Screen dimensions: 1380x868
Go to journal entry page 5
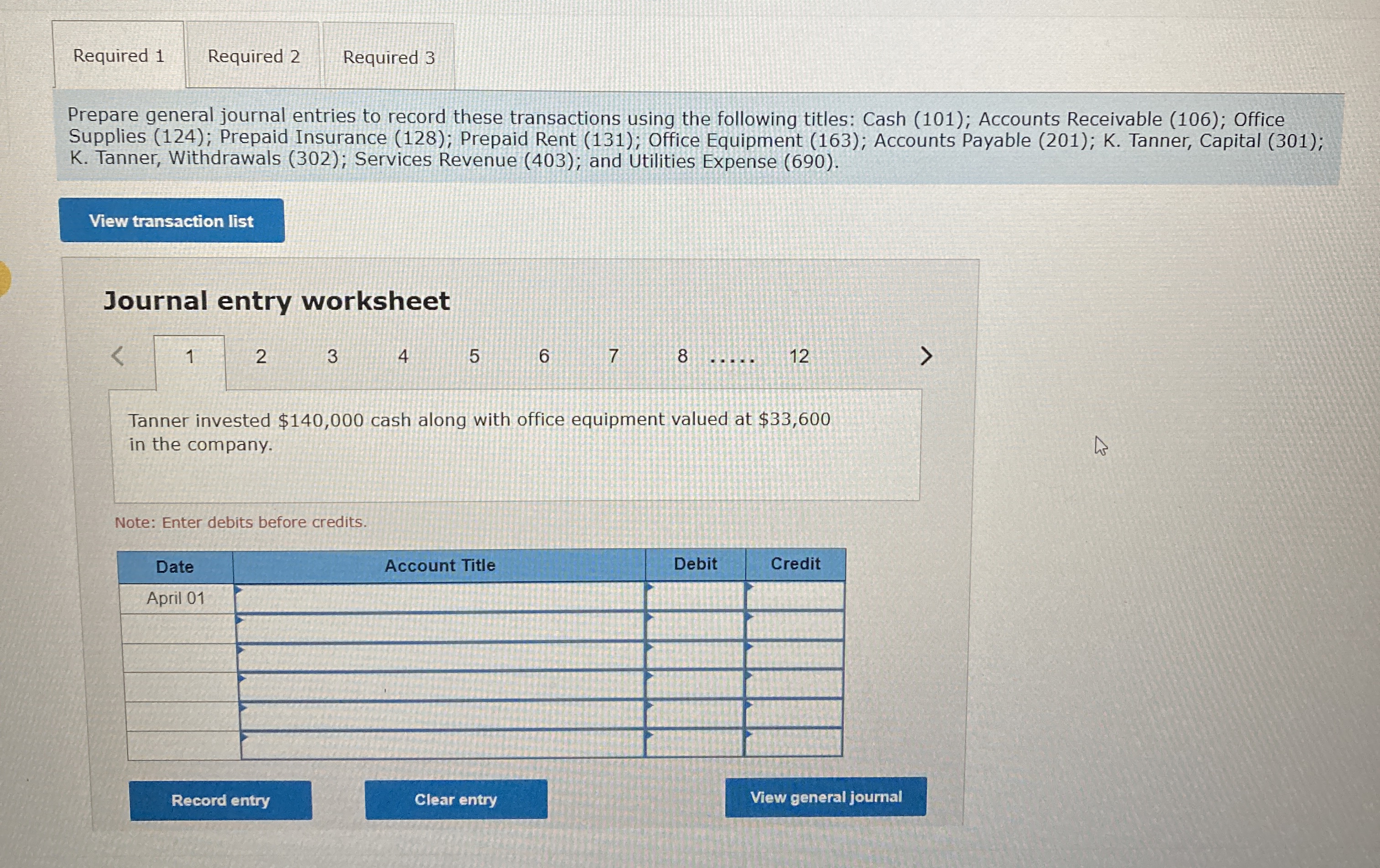(x=474, y=356)
